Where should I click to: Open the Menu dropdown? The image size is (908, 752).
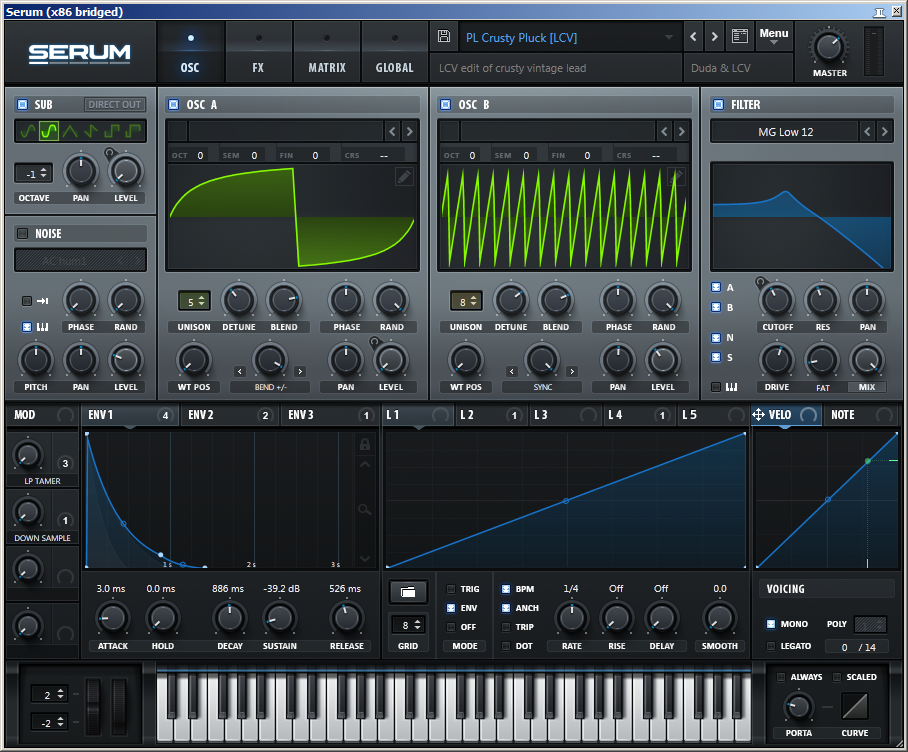[773, 37]
